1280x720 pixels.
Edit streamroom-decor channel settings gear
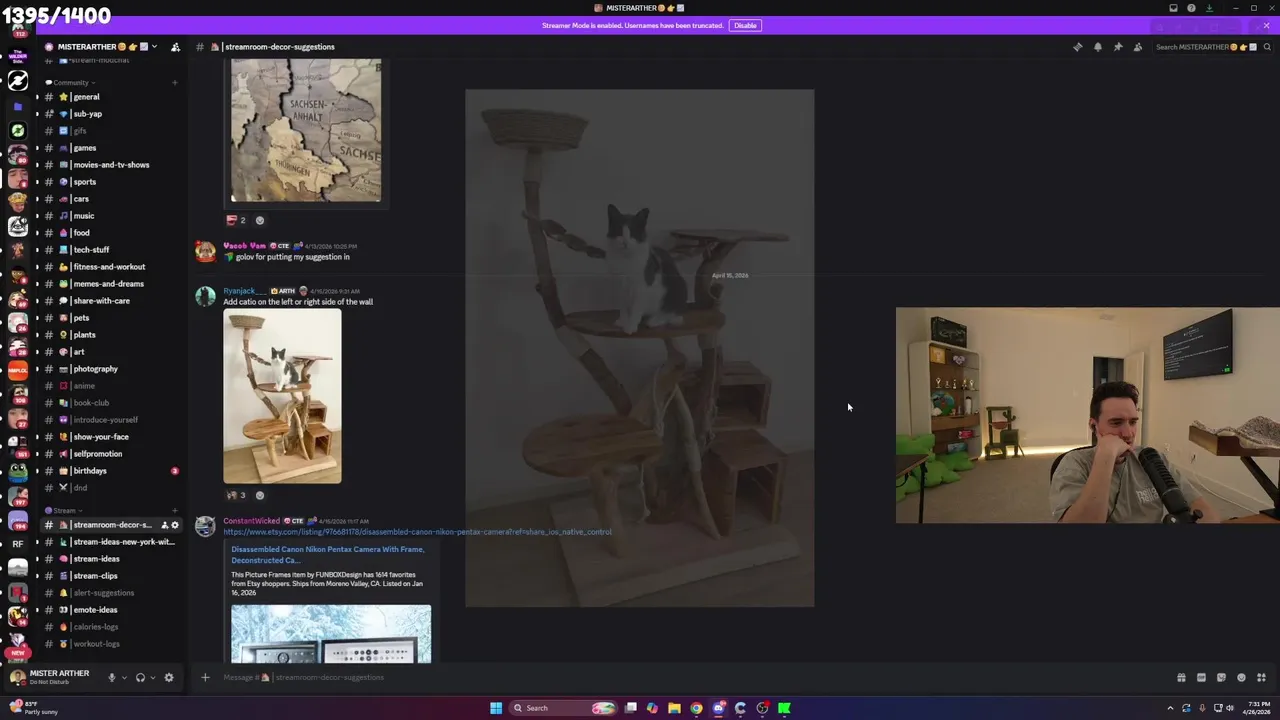click(x=175, y=525)
